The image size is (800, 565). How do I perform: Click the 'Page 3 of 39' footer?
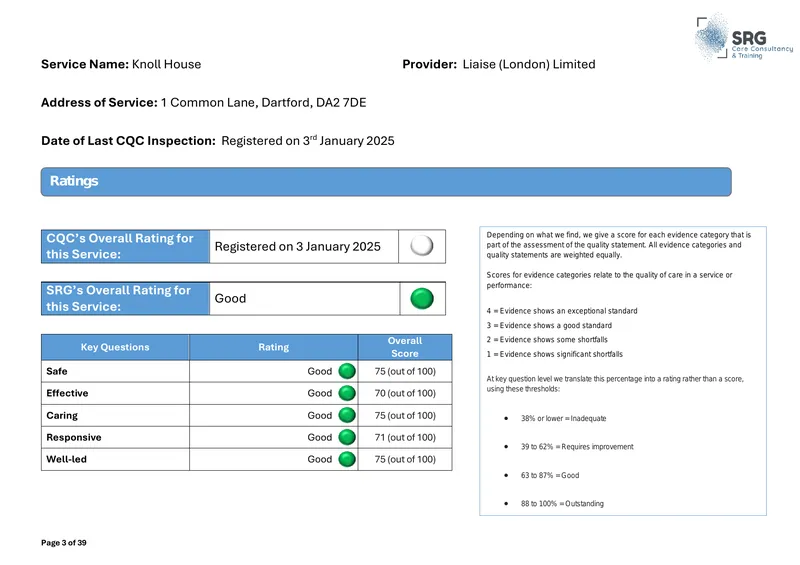click(x=64, y=543)
